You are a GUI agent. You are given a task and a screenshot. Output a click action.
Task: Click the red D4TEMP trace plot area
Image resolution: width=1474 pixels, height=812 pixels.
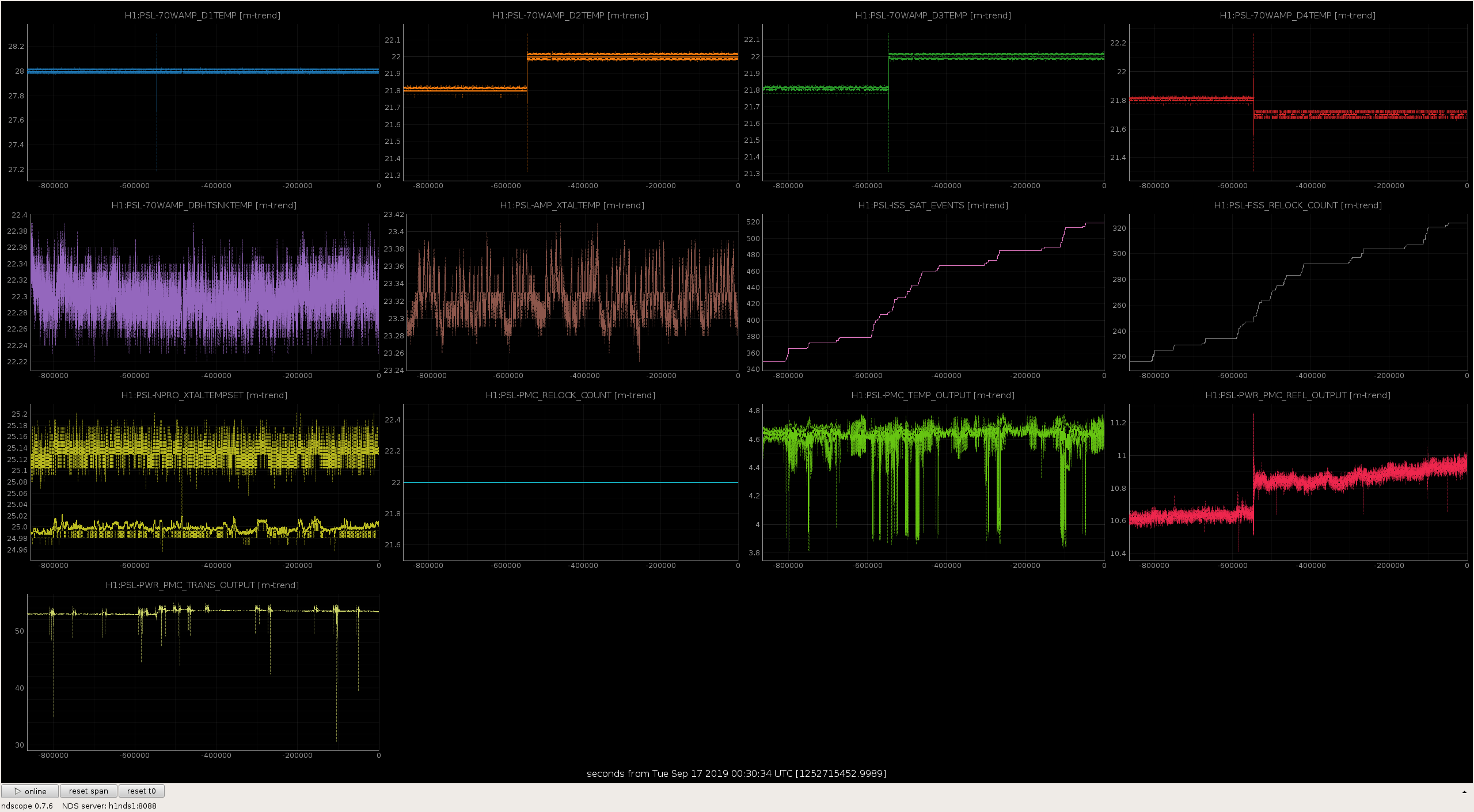1298,102
